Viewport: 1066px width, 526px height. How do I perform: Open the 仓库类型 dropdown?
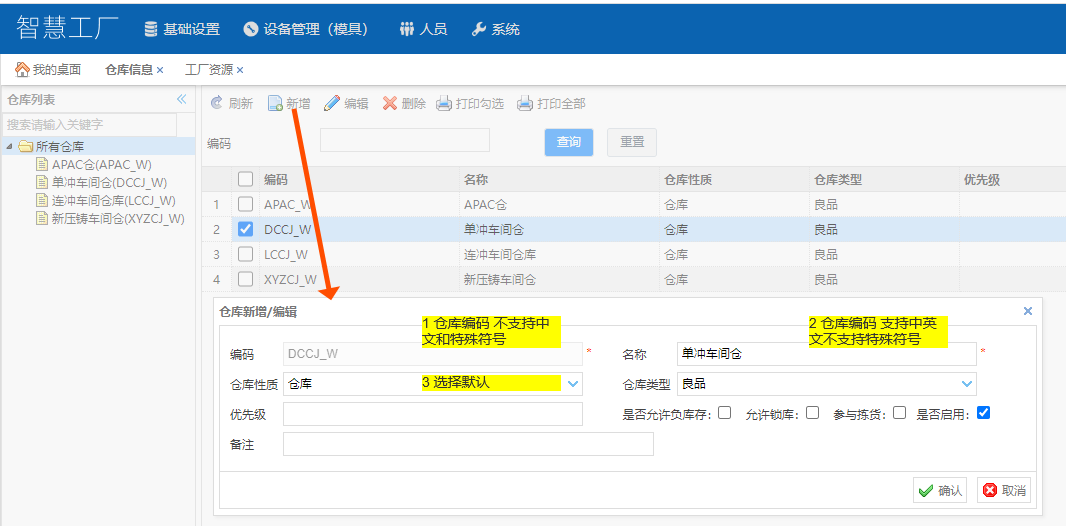coord(967,383)
